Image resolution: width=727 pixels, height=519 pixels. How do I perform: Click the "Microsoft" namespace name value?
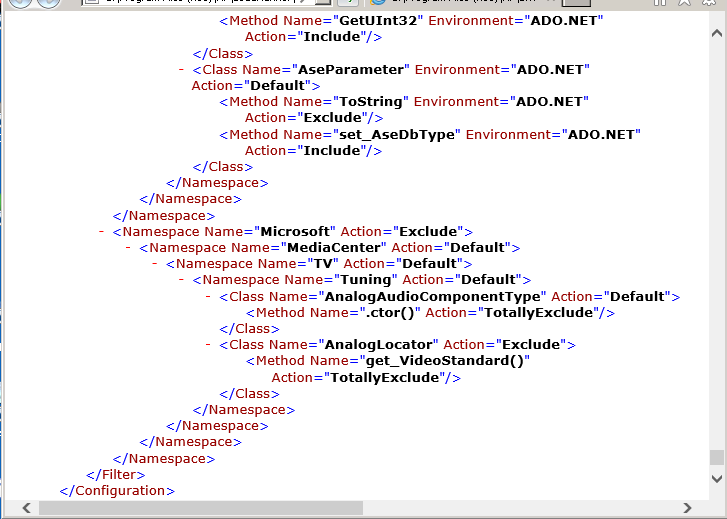click(x=295, y=231)
